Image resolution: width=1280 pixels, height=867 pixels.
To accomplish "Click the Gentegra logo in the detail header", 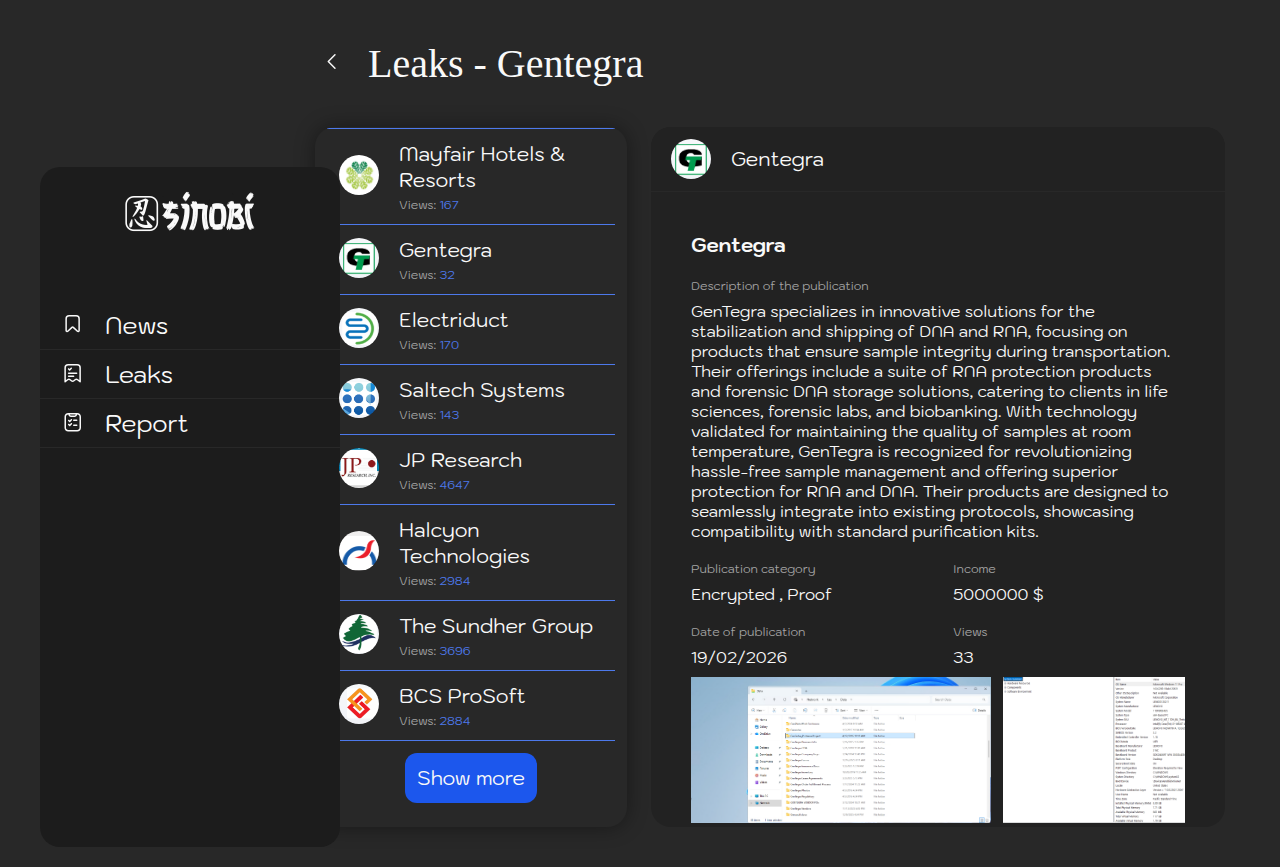I will click(690, 159).
